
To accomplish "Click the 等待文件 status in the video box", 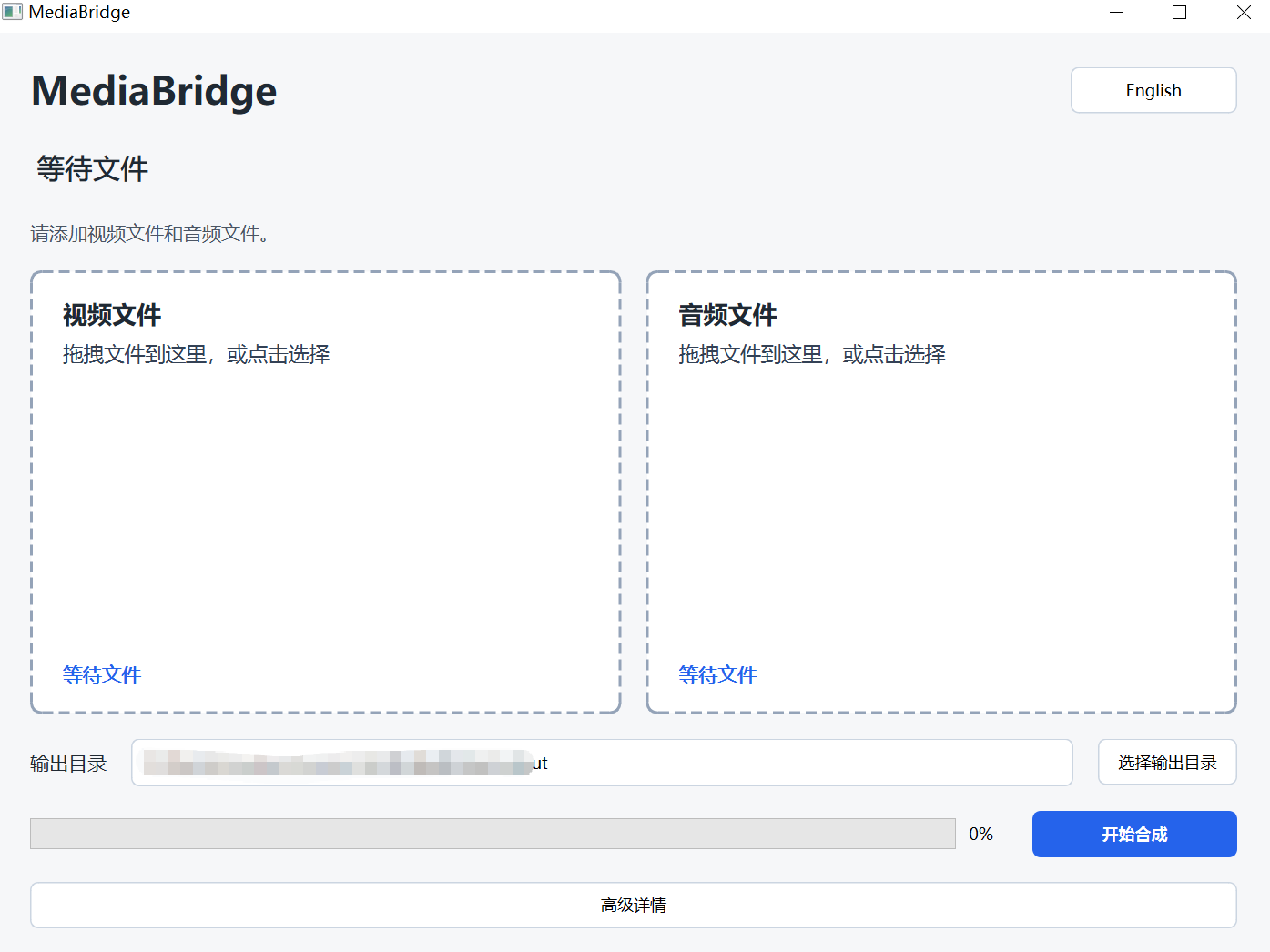I will (102, 674).
